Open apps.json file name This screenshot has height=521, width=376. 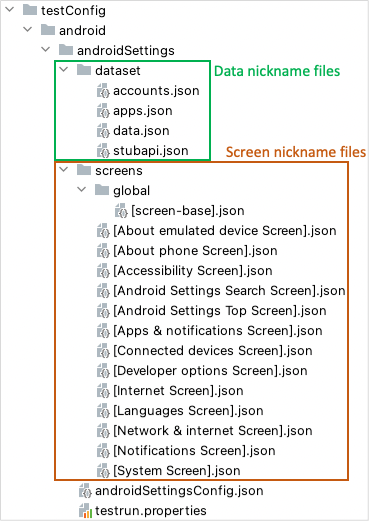[143, 111]
